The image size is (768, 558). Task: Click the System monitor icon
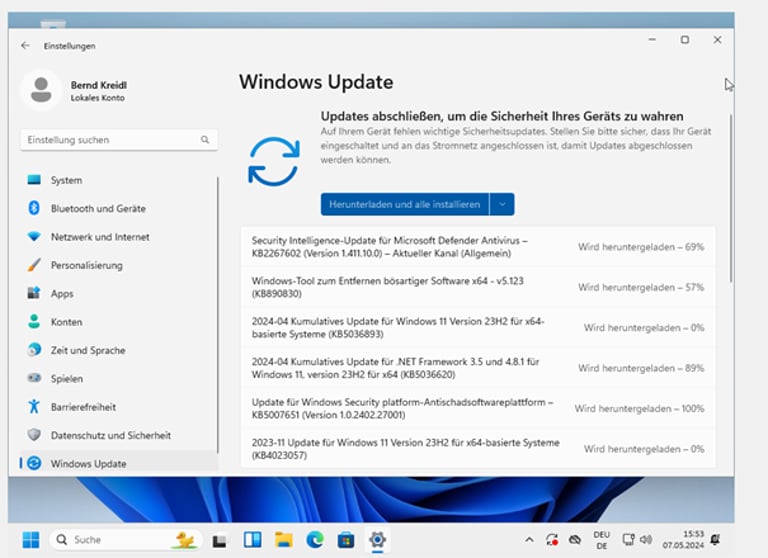coord(34,180)
